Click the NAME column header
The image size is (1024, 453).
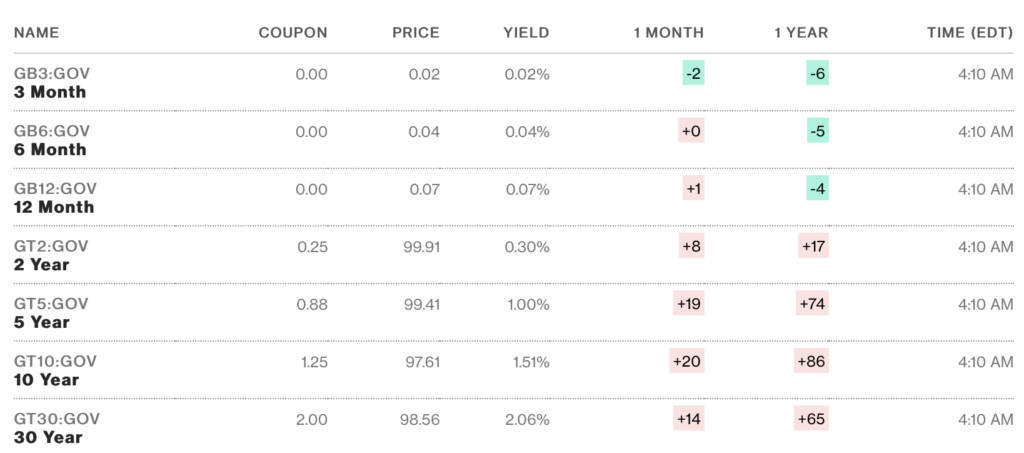coord(37,32)
